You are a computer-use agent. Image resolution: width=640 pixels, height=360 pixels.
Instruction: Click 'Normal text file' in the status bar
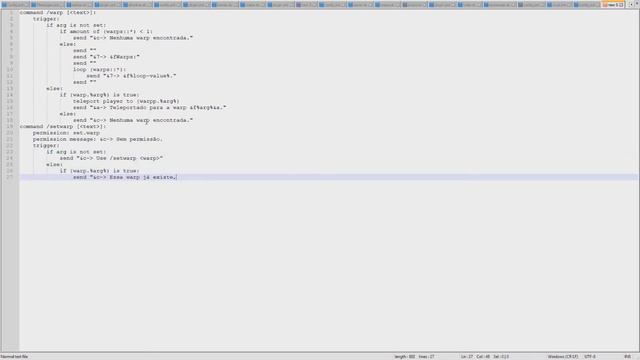coord(15,357)
